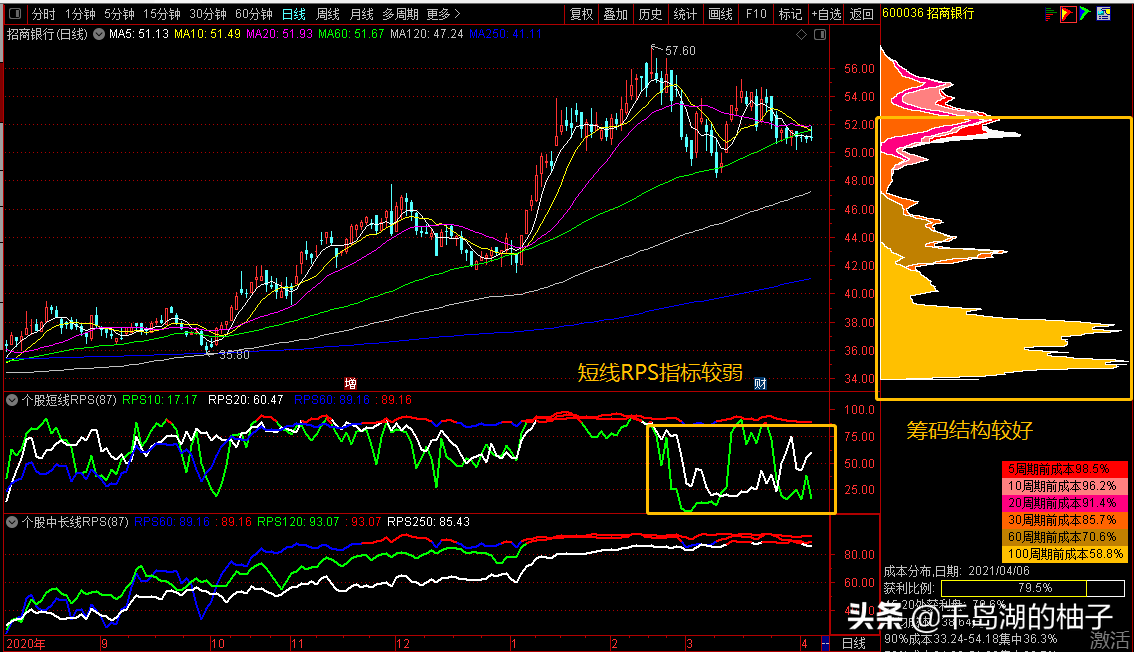Viewport: 1134px width, 652px height.
Task: Toggle right side panel icon in chart header
Action: (x=819, y=35)
